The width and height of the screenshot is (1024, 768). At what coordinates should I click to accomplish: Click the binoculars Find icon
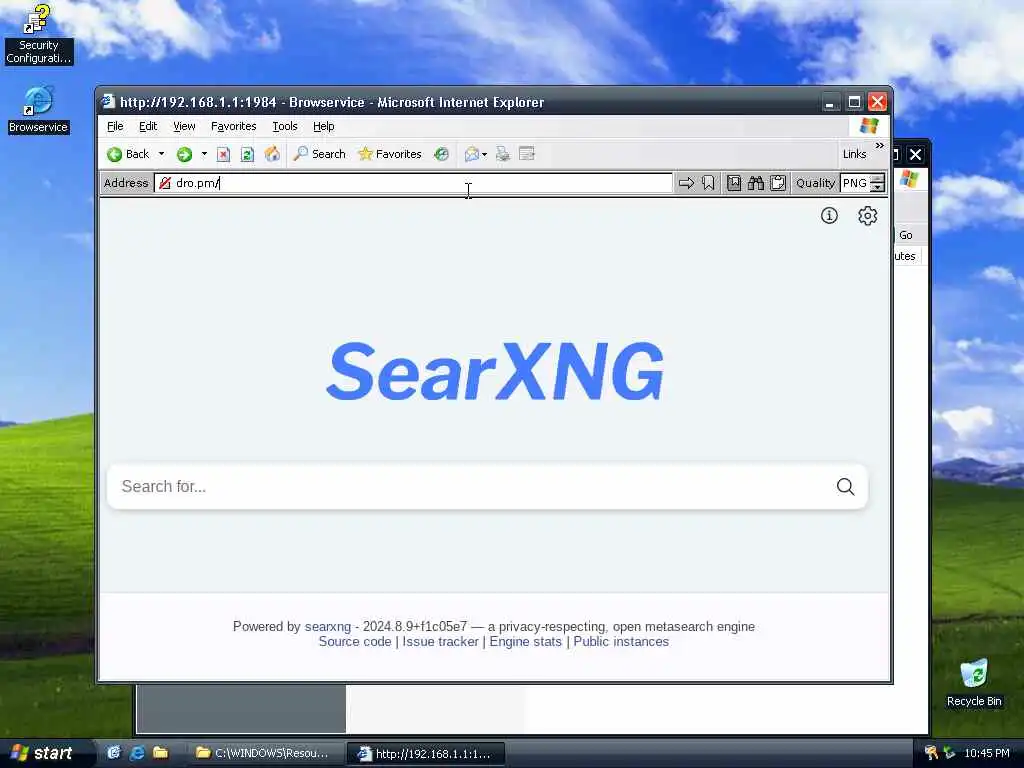[x=756, y=183]
